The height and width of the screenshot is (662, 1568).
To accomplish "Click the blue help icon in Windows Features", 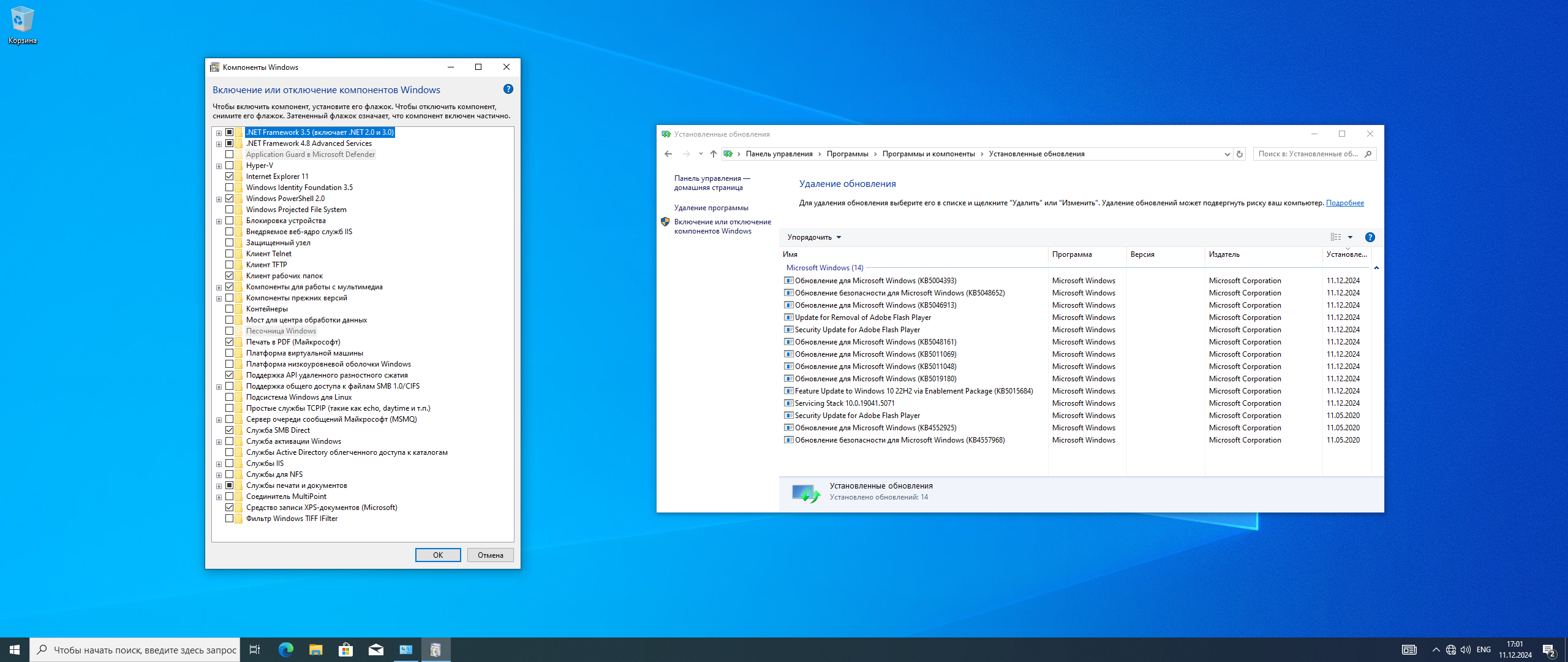I will 508,89.
